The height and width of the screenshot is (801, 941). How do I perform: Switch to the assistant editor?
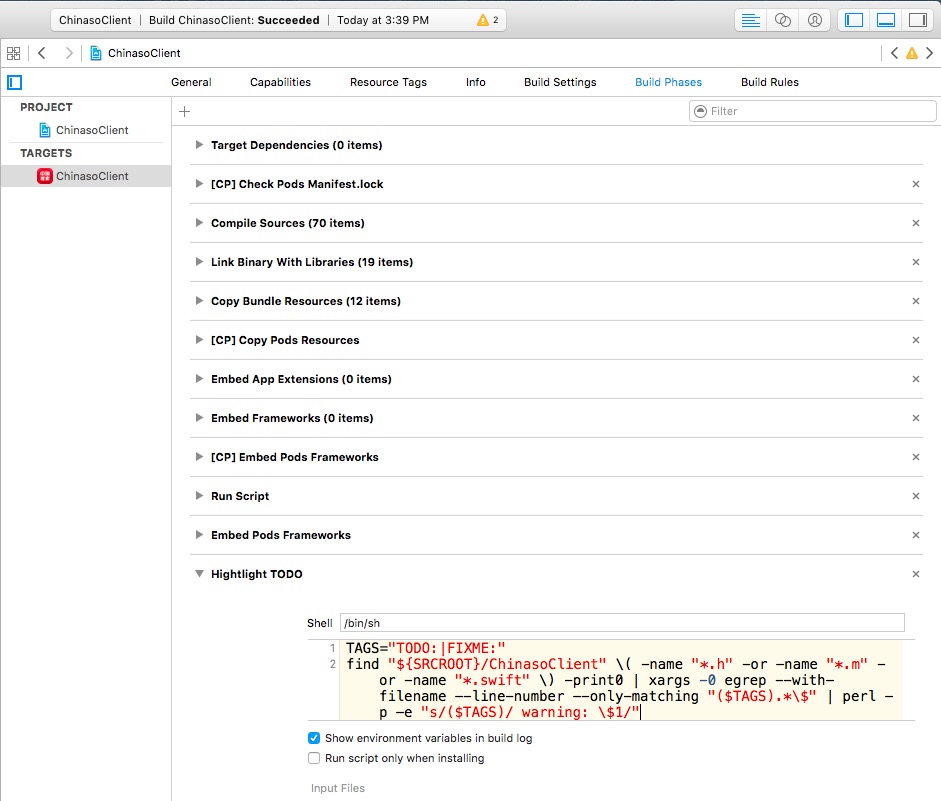[x=783, y=20]
